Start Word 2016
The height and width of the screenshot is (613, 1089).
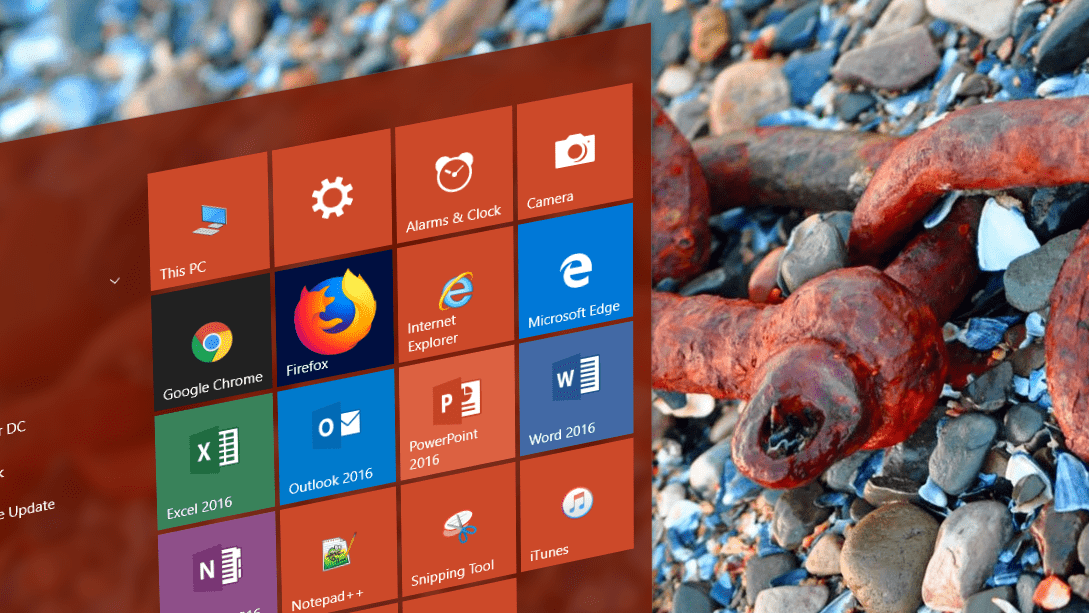pyautogui.click(x=576, y=385)
